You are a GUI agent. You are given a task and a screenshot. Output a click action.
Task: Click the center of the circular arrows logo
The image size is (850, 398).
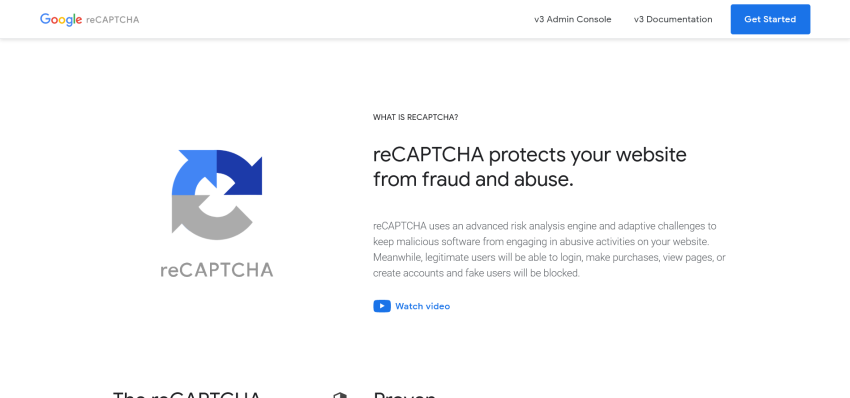217,195
